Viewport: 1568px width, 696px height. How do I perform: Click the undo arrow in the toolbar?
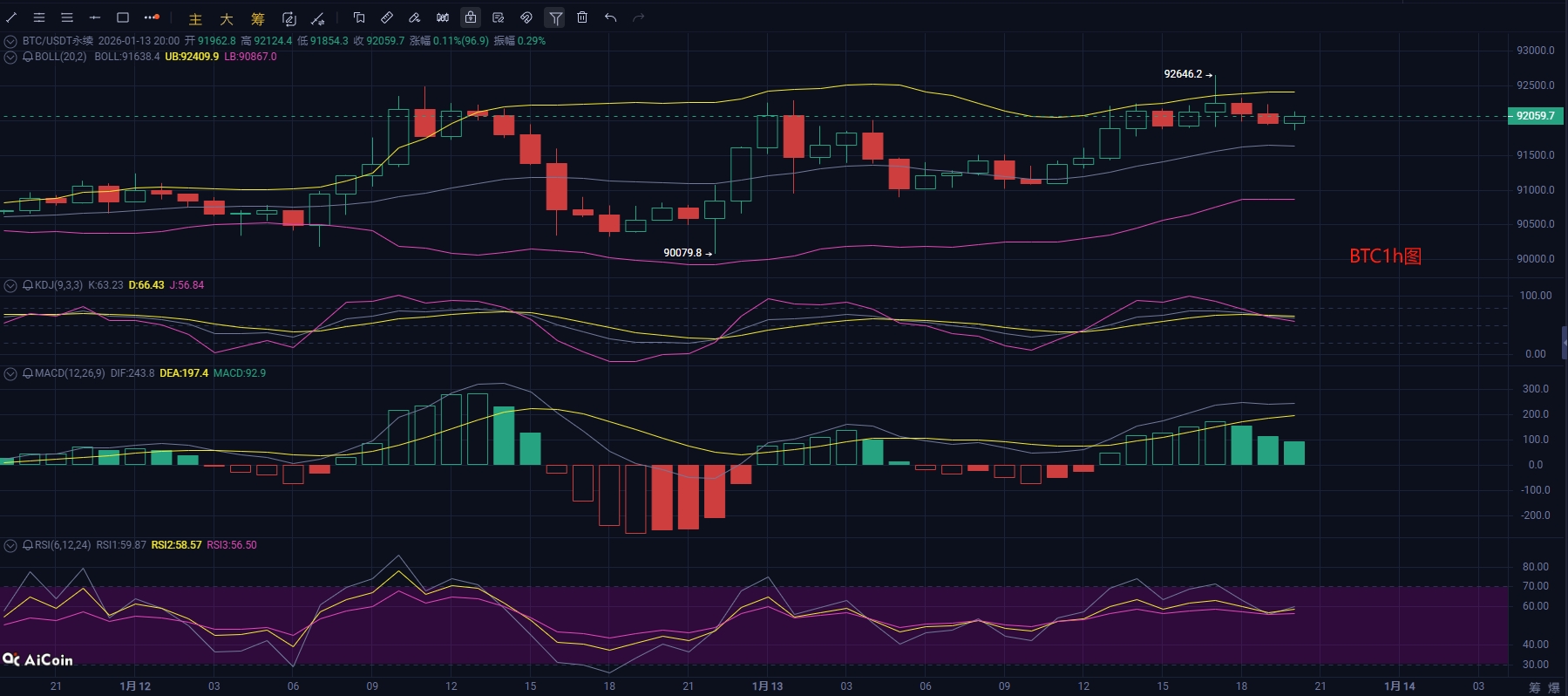610,17
